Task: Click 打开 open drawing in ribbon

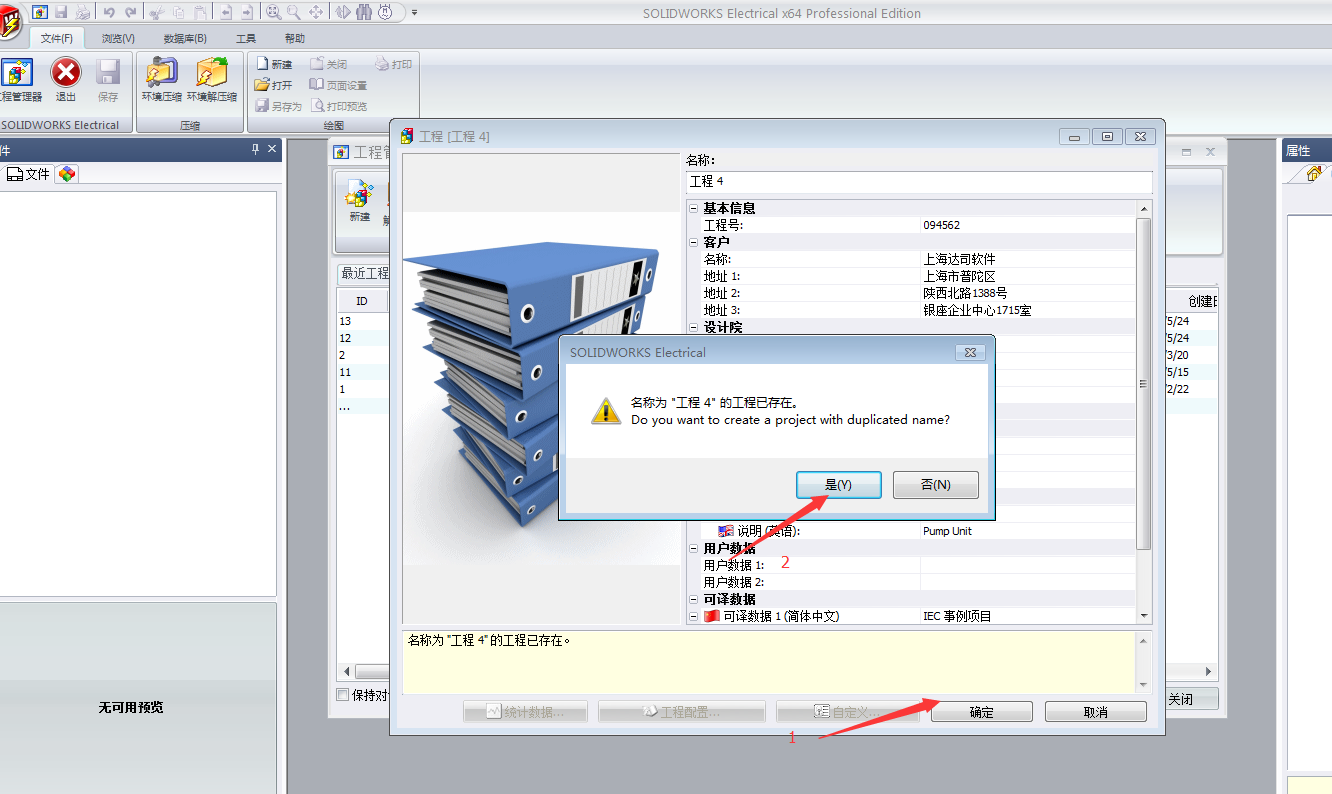Action: 274,85
